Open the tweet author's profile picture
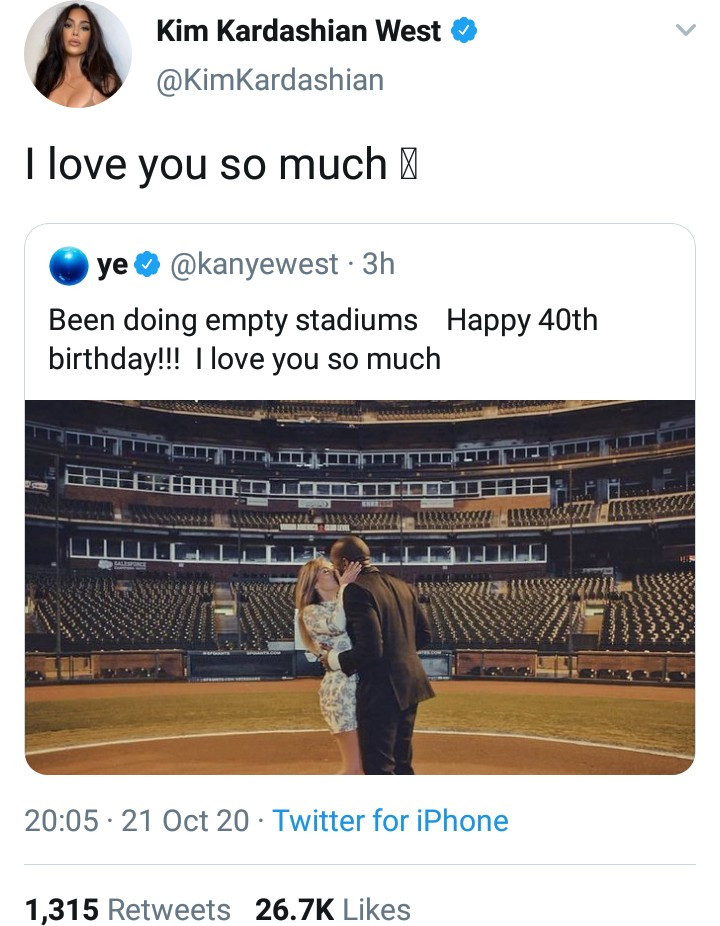 click(78, 55)
